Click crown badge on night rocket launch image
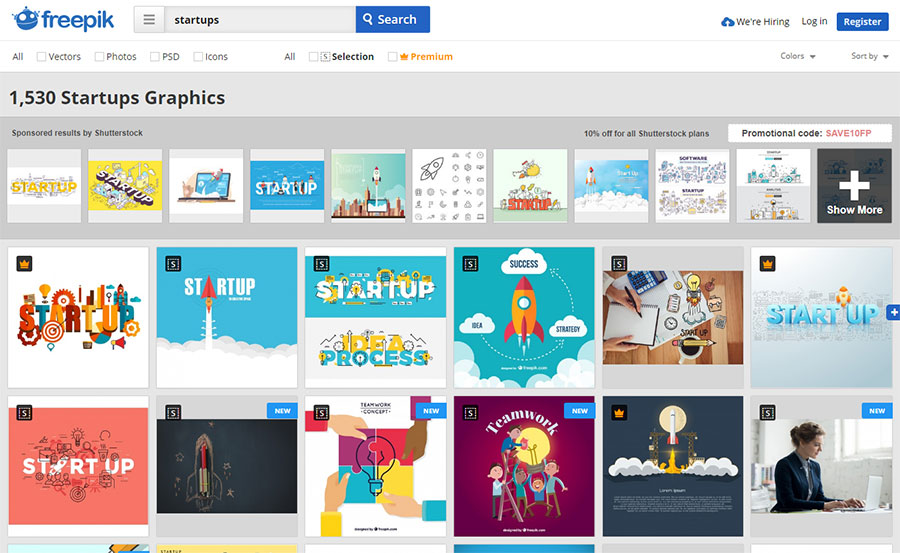This screenshot has width=900, height=553. (619, 413)
